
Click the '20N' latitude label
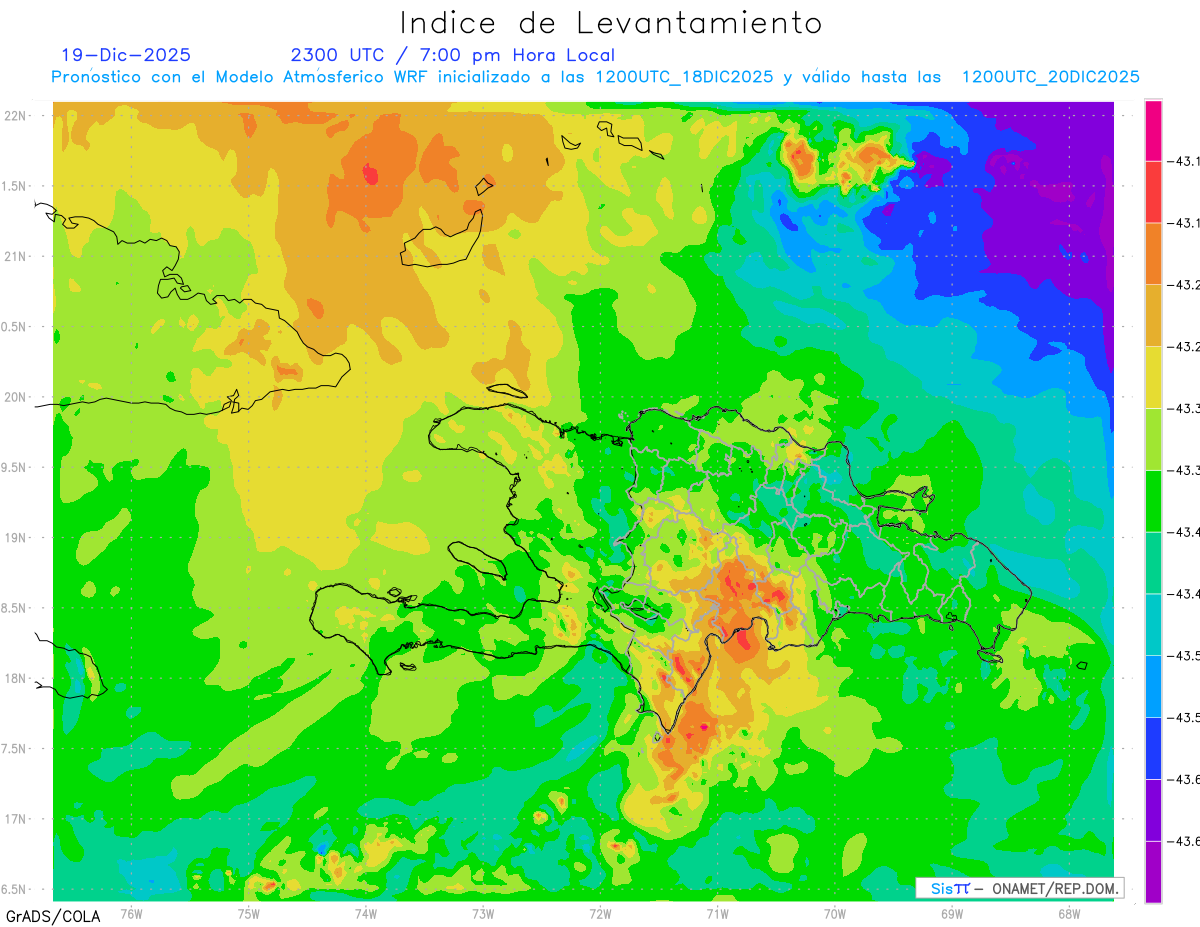click(x=14, y=397)
